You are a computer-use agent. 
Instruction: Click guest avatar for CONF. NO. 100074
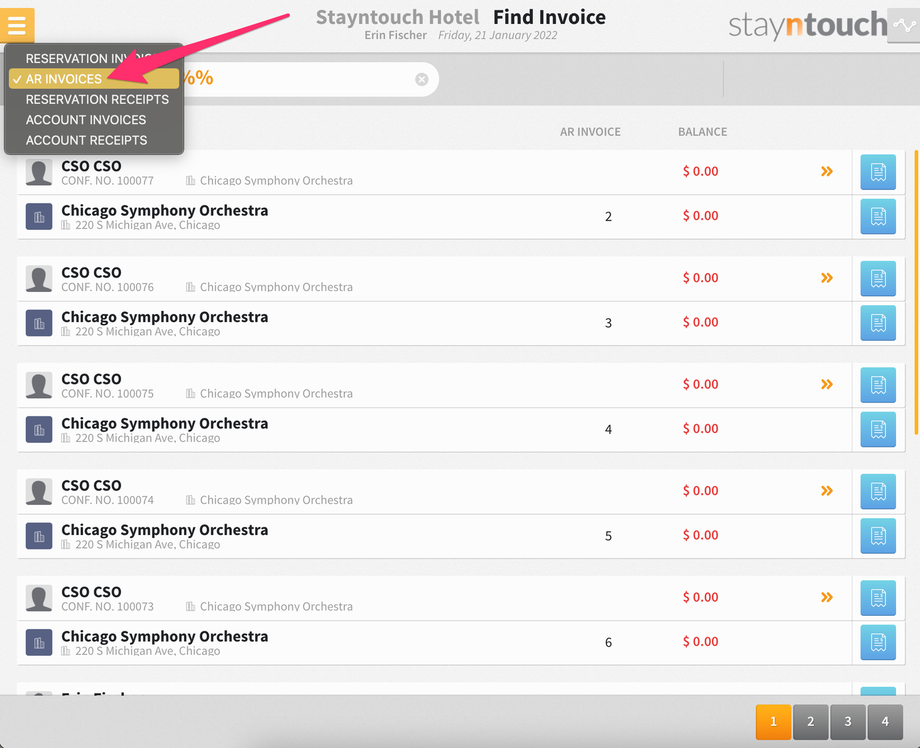[39, 492]
